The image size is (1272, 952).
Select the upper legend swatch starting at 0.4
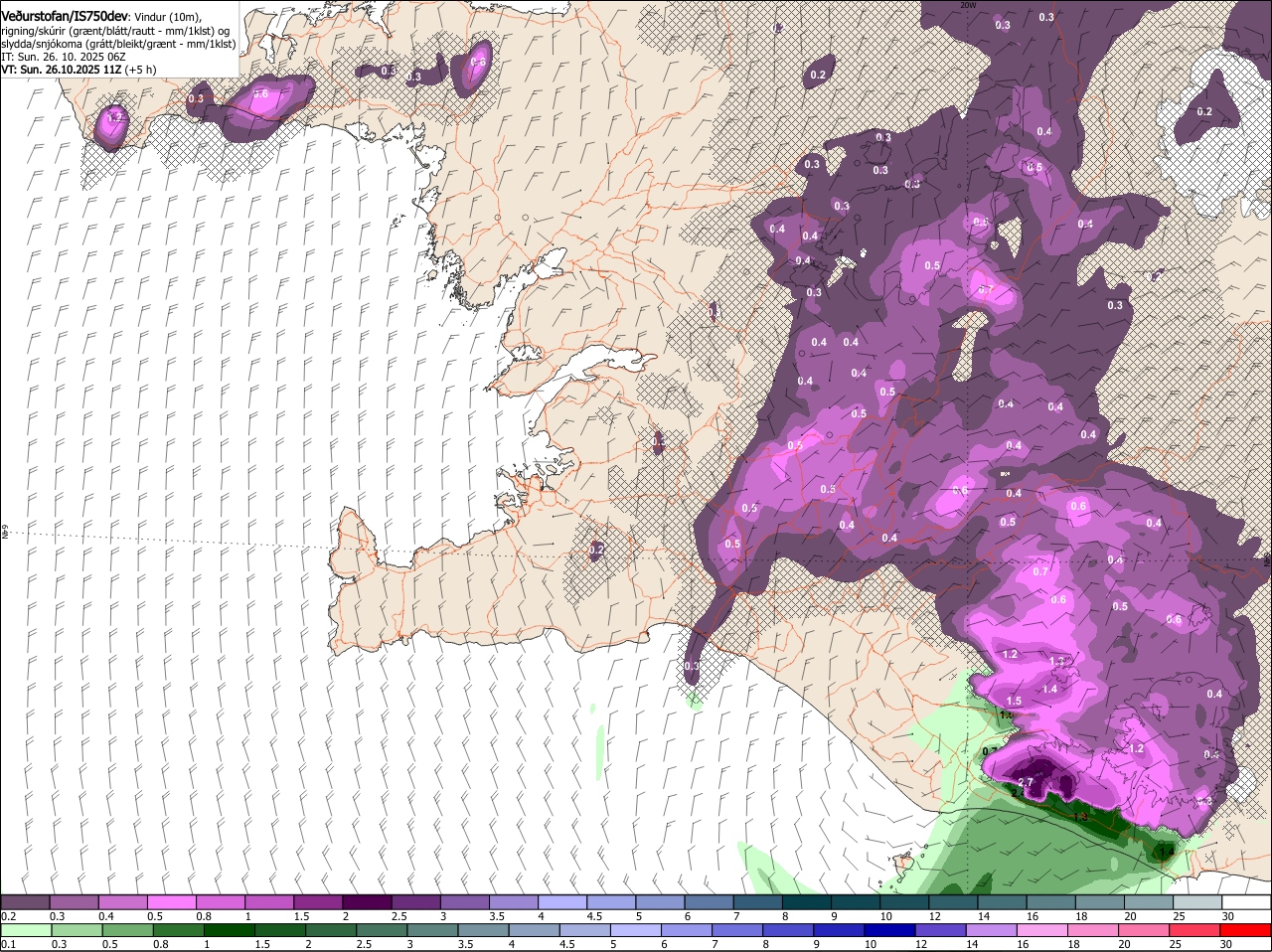[x=123, y=901]
